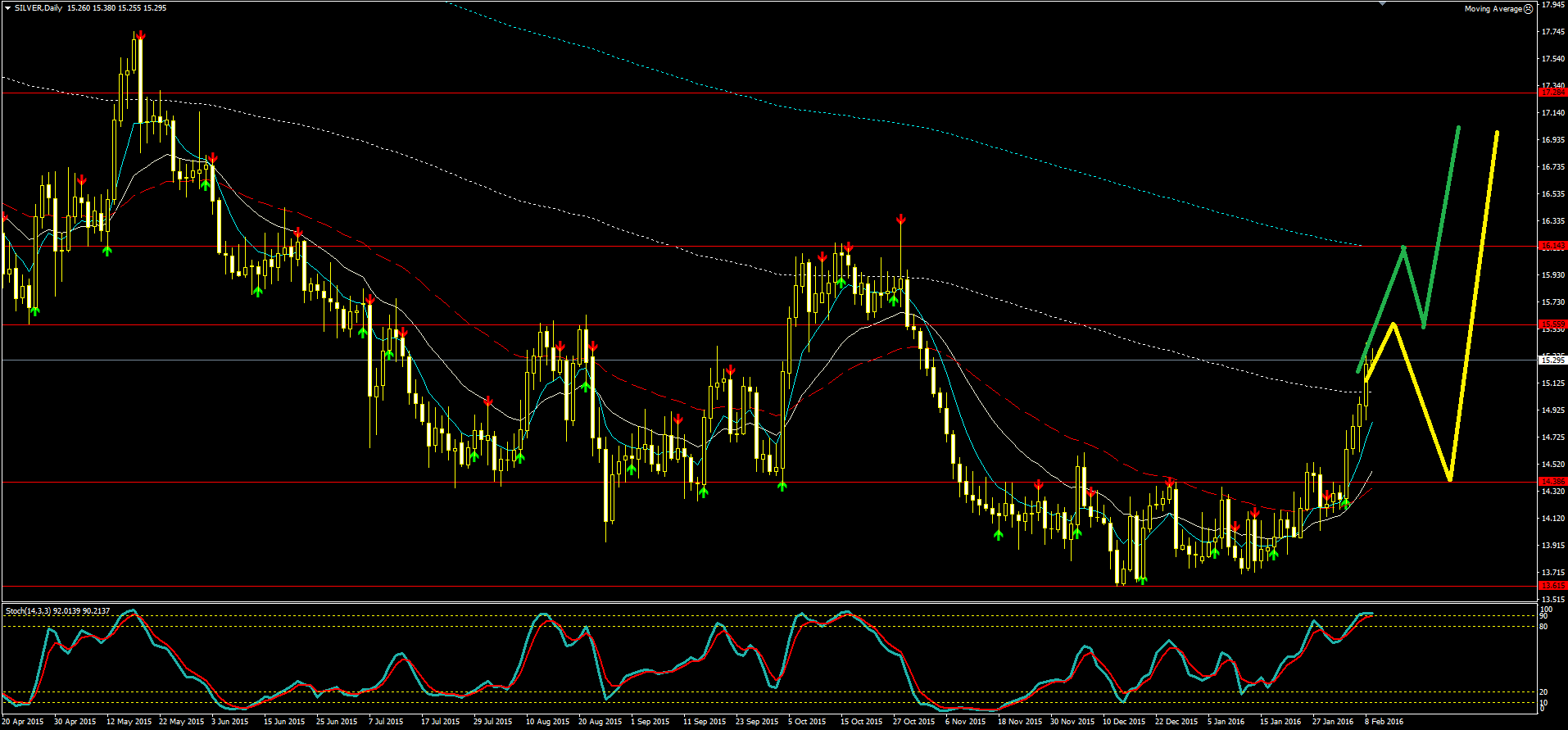Click the red sell arrow at May 2015 peak

[x=141, y=35]
